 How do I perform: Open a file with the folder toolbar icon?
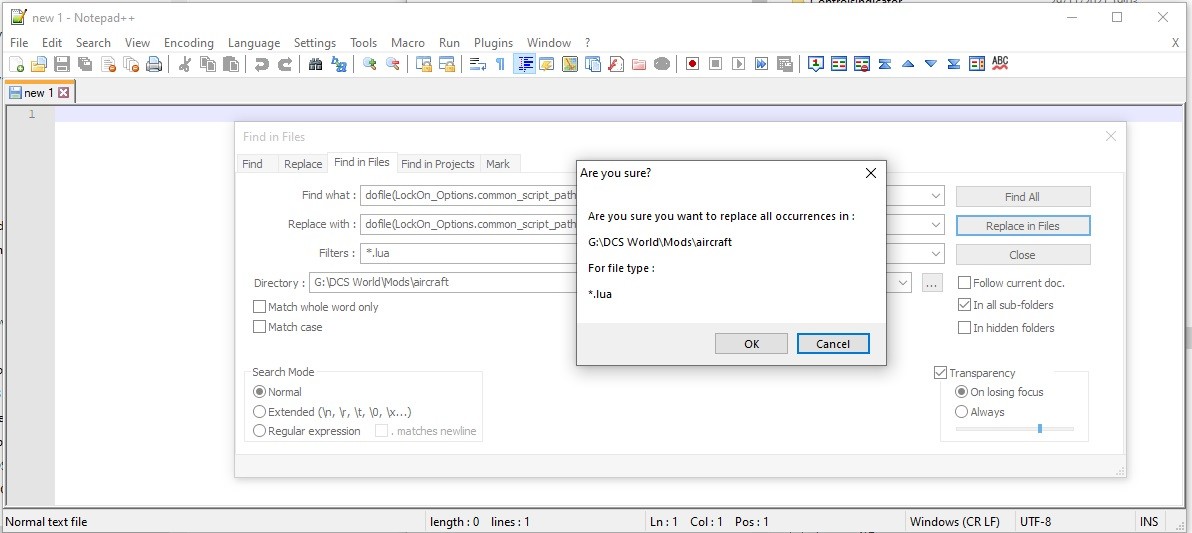click(x=39, y=65)
